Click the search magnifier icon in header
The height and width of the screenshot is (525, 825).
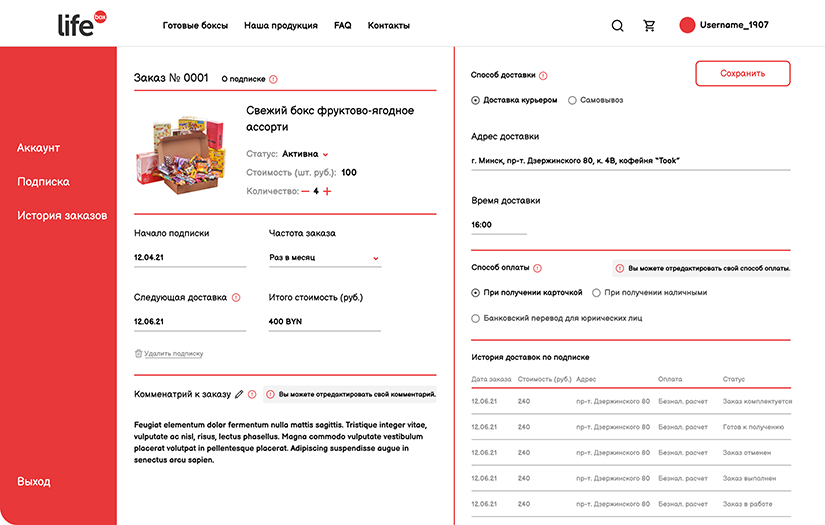[617, 26]
